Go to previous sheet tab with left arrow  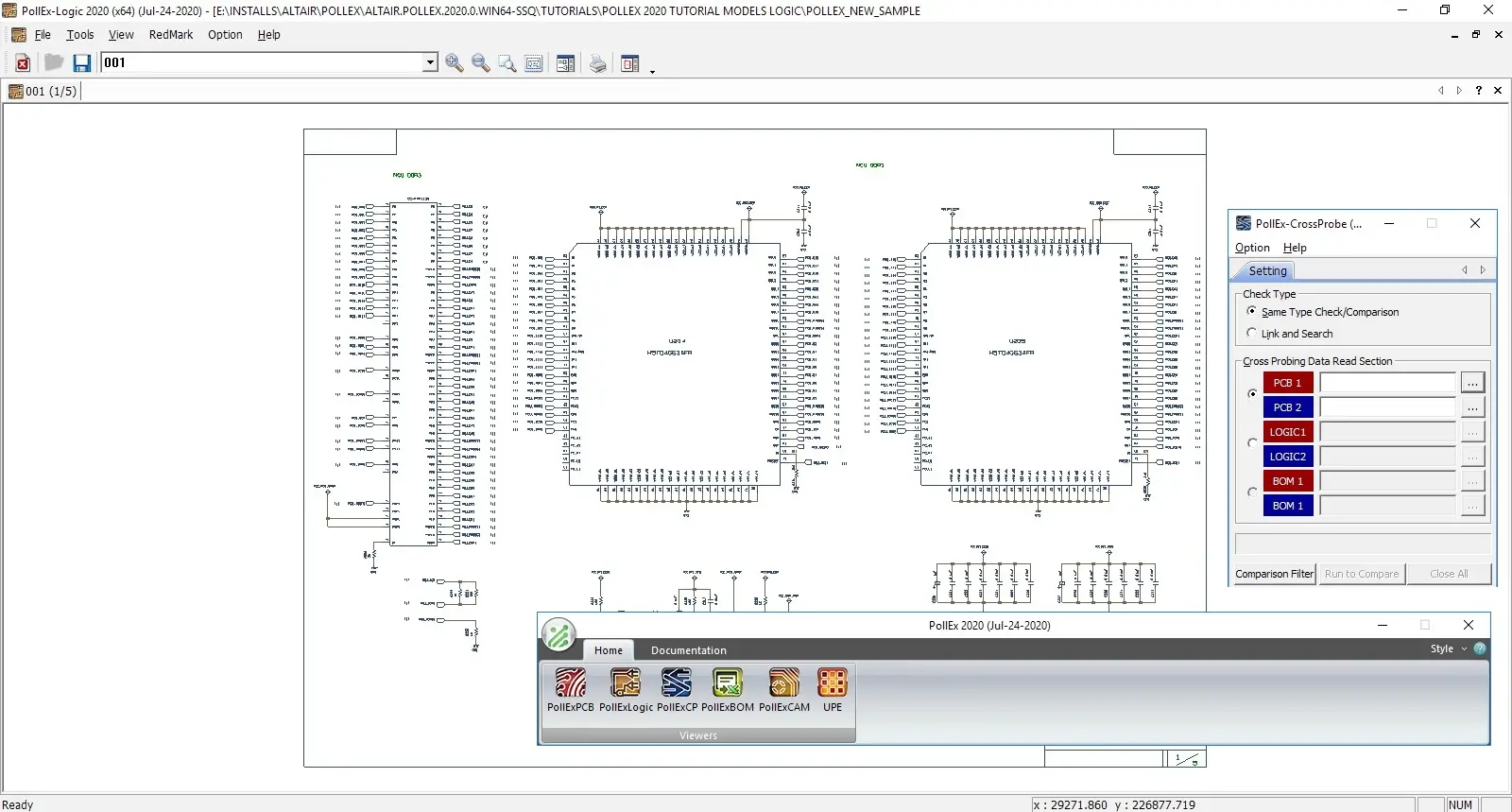(x=1441, y=91)
